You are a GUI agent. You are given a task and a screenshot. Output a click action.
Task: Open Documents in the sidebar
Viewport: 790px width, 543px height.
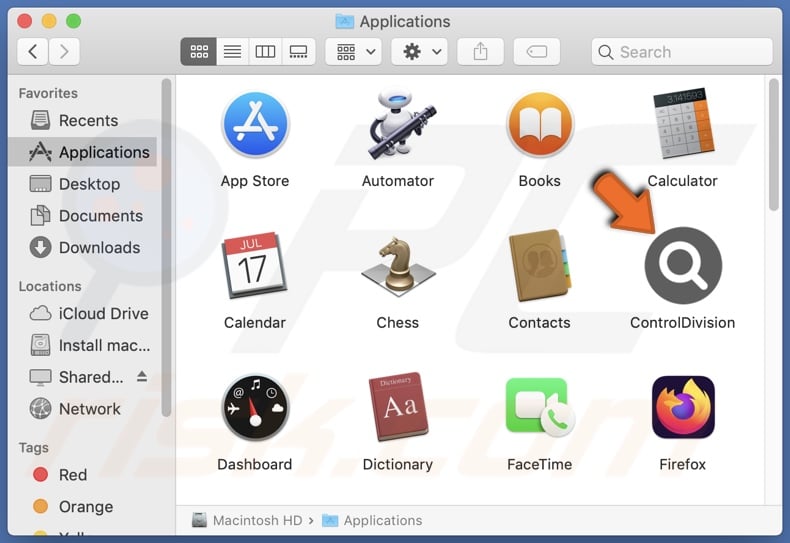coord(82,216)
